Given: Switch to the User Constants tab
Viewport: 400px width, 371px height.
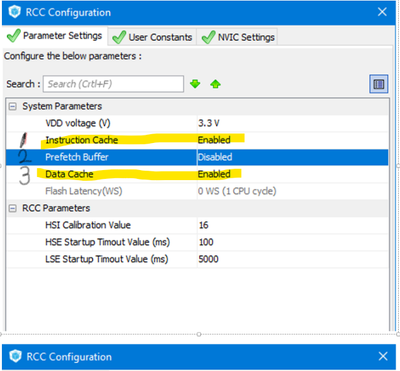Looking at the screenshot, I should click(152, 37).
